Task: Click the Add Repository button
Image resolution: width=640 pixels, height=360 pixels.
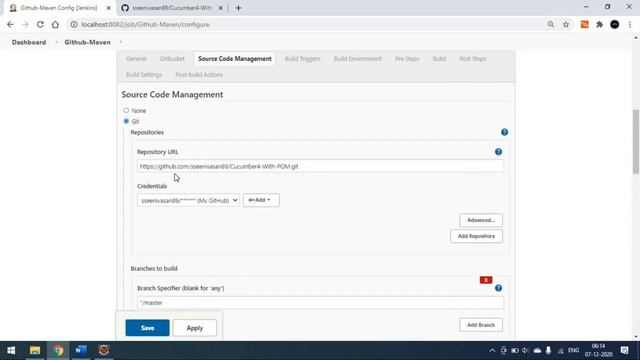Action: (476, 236)
